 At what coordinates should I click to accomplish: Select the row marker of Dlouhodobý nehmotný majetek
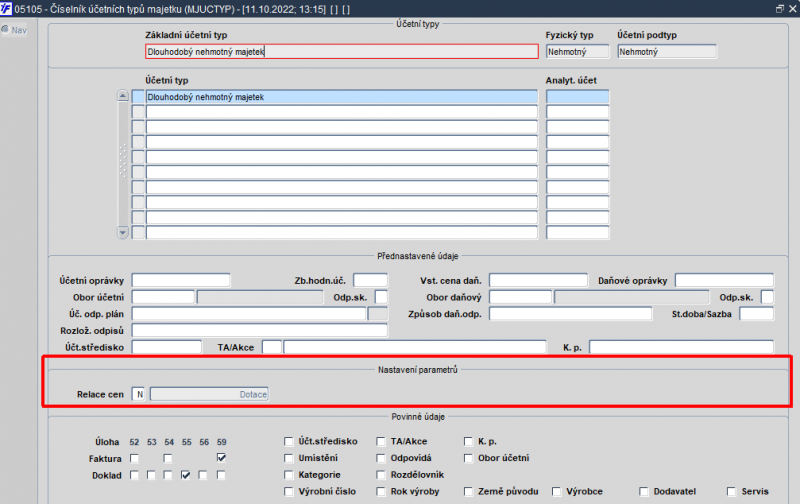point(139,97)
